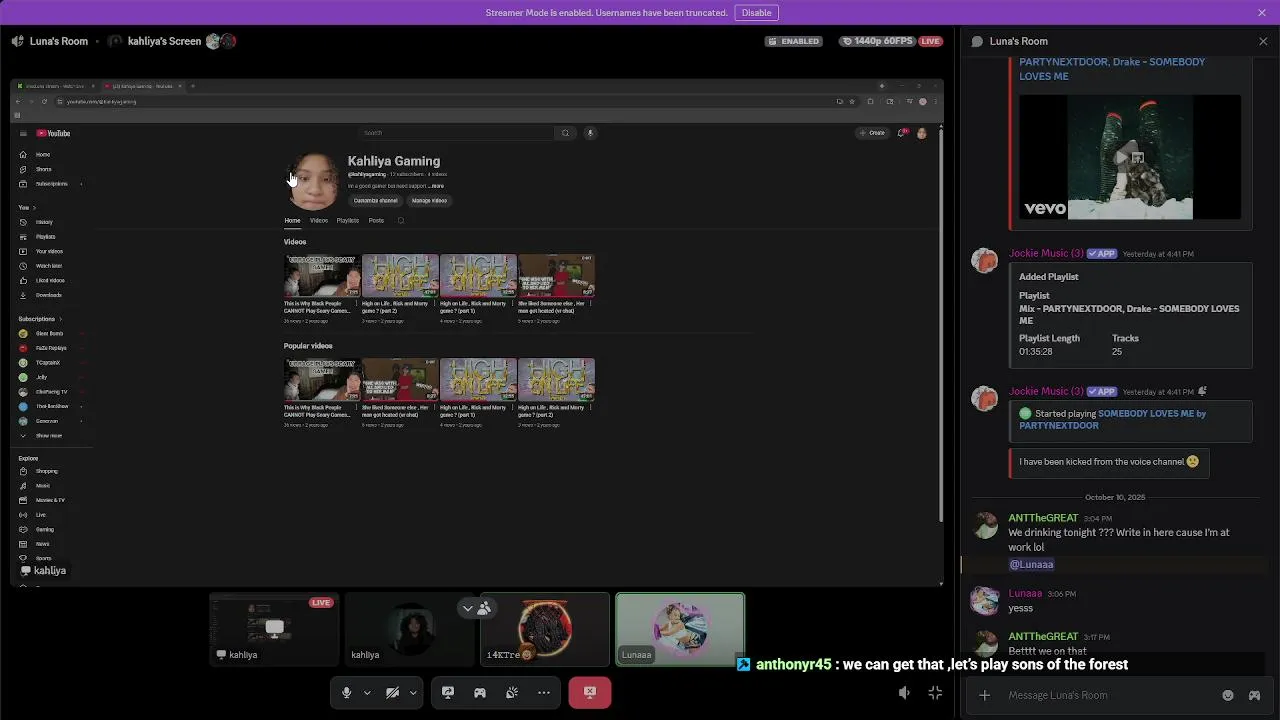Click the @Lunaaa mention in chat
Viewport: 1280px width, 720px height.
(x=1031, y=564)
